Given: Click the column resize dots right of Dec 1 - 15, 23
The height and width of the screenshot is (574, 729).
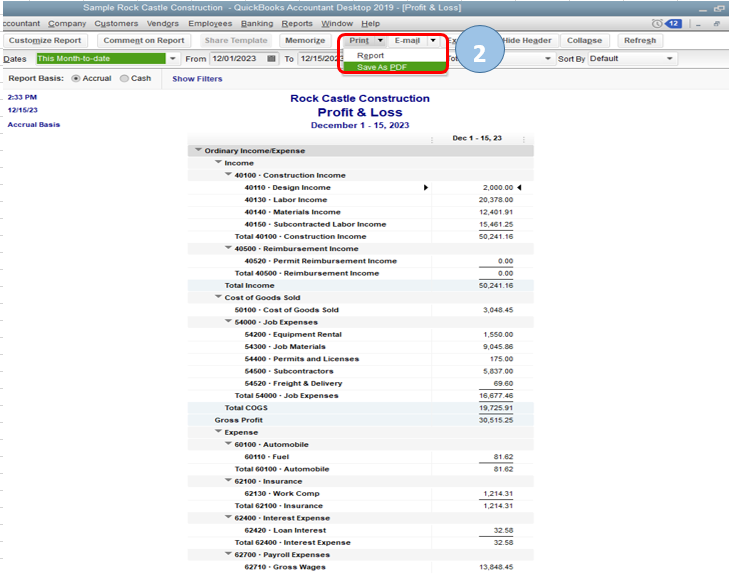Looking at the screenshot, I should 524,139.
